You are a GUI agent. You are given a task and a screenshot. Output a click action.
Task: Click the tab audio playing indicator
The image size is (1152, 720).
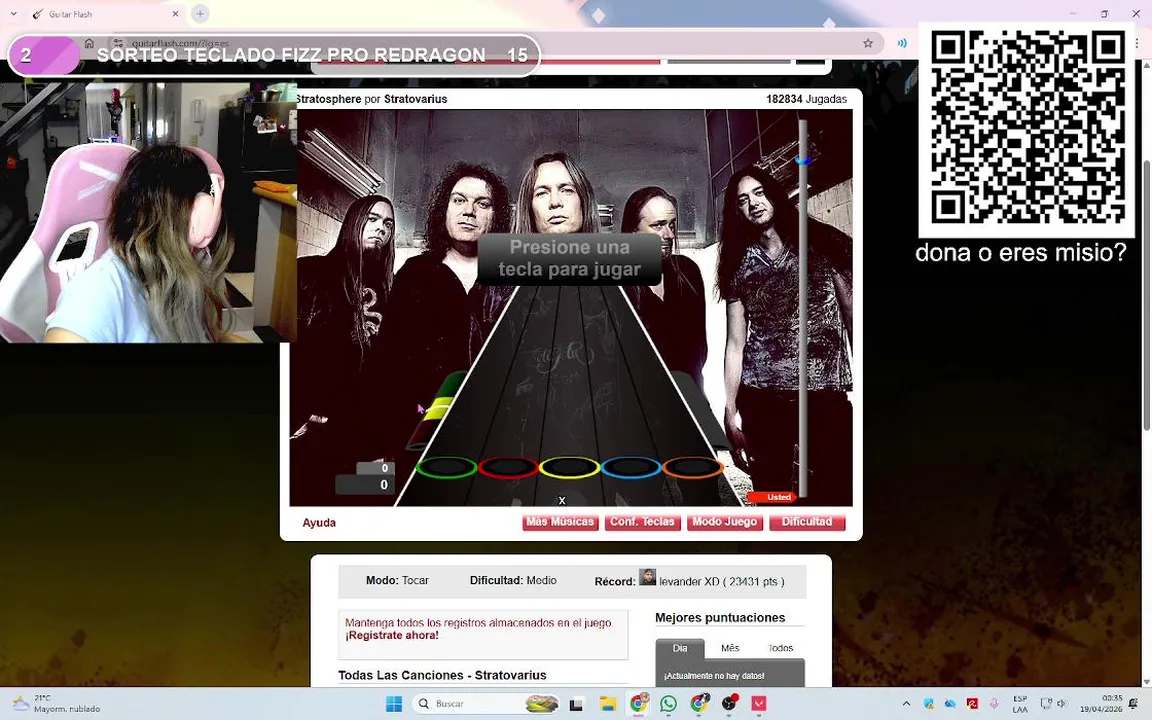click(x=901, y=43)
